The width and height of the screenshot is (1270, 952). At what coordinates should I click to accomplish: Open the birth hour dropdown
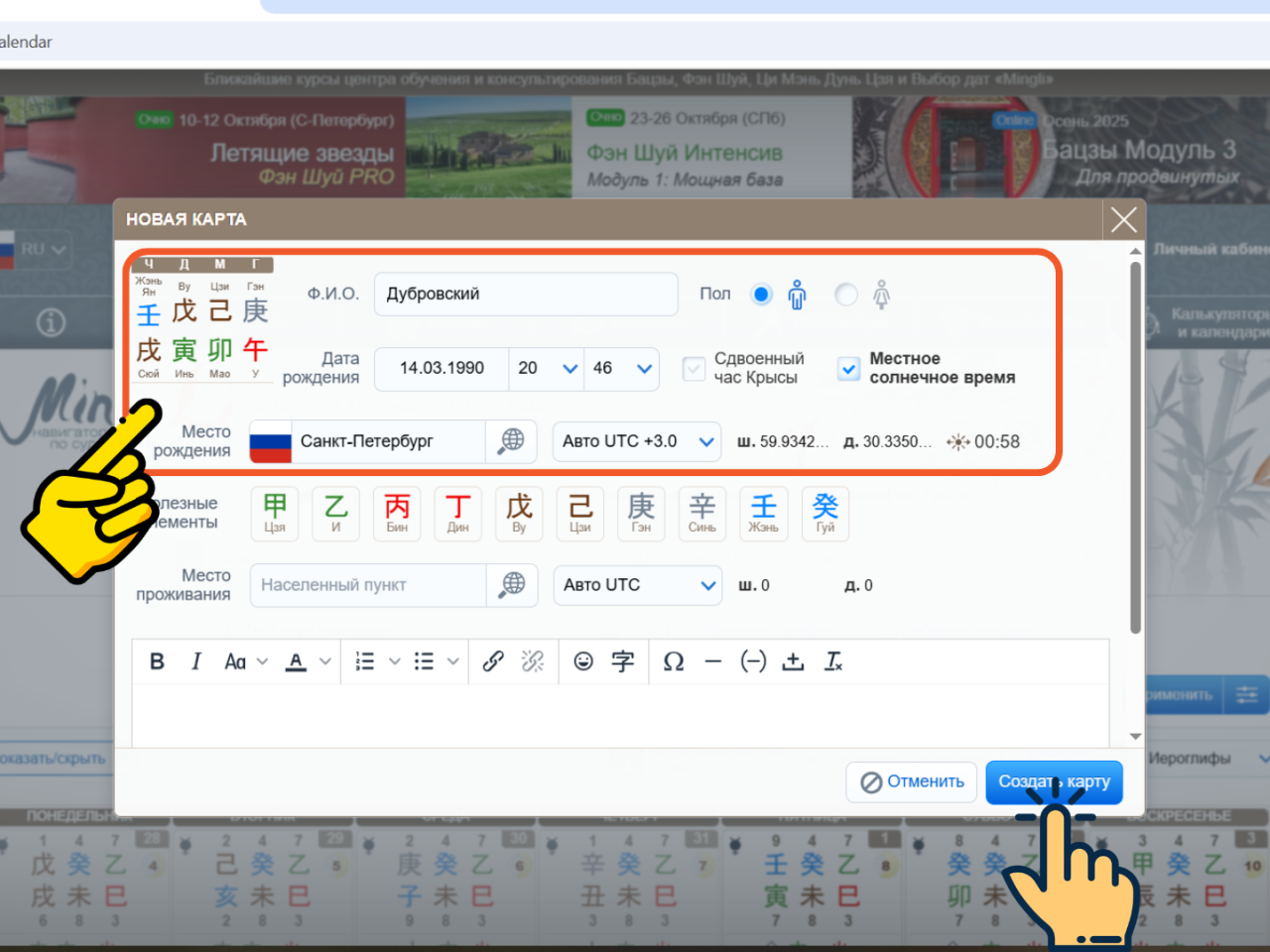tap(546, 369)
